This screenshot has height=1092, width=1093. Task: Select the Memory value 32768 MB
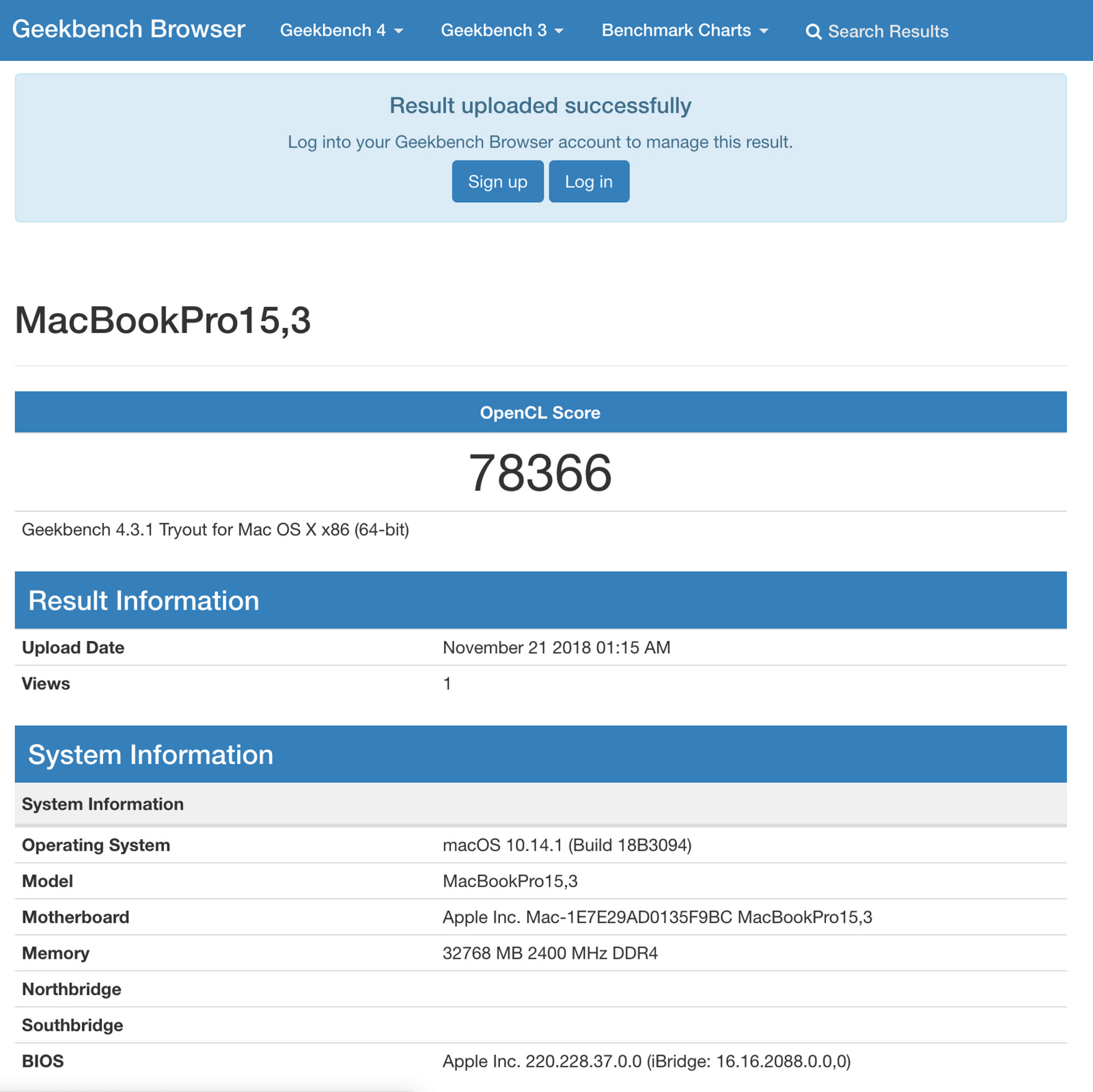(550, 953)
